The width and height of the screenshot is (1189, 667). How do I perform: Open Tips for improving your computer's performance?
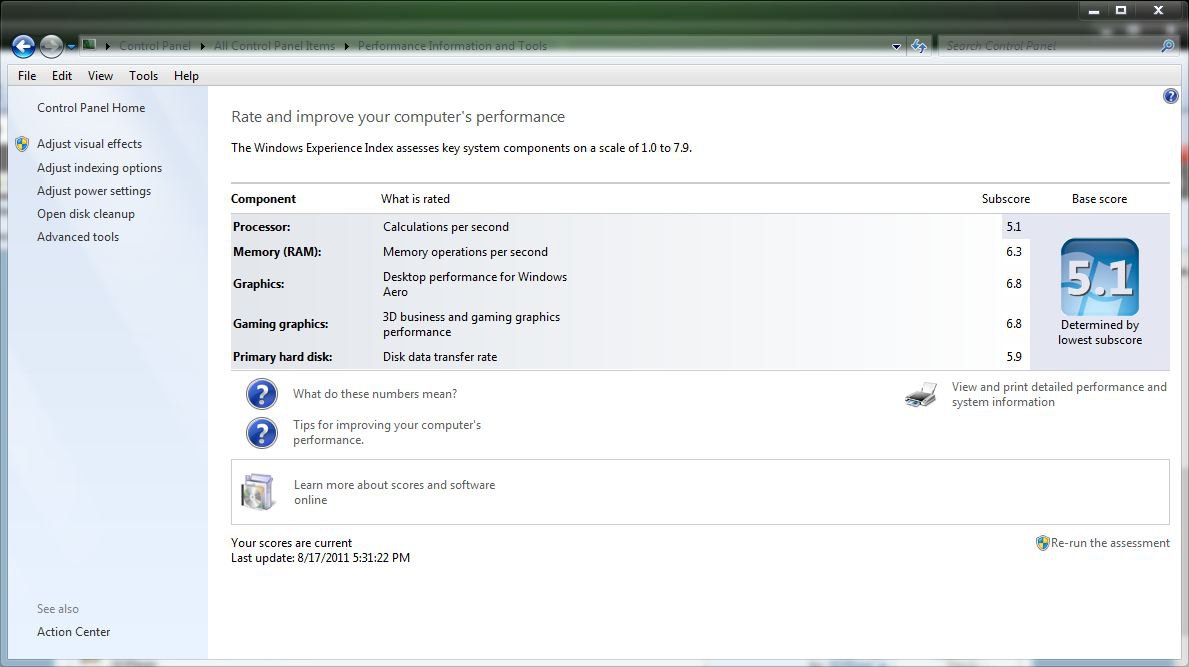(x=387, y=432)
